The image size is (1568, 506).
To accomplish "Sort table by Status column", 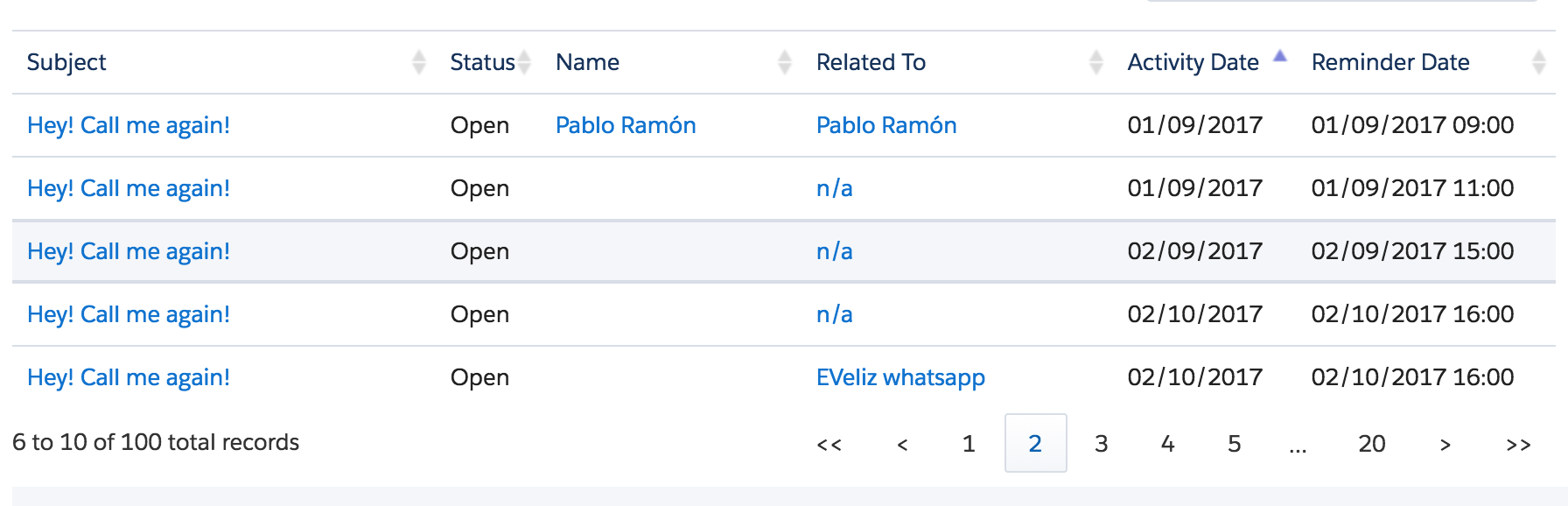I will coord(524,62).
